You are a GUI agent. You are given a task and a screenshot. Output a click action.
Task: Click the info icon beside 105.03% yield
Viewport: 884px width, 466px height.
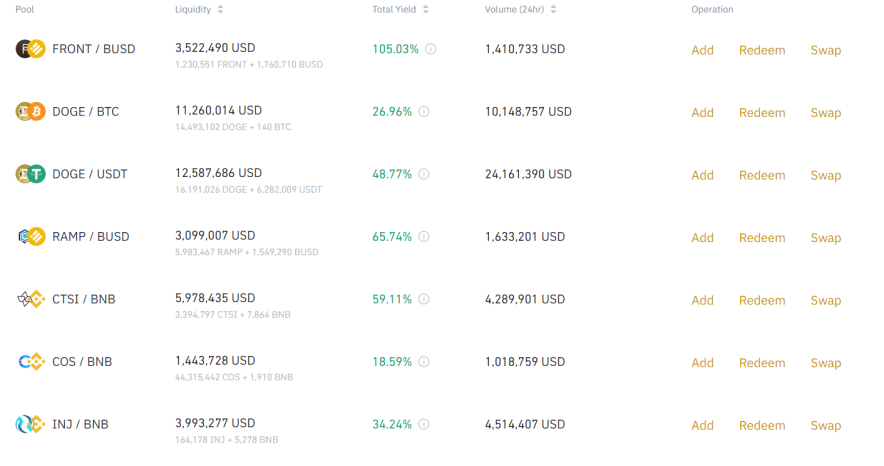point(431,49)
